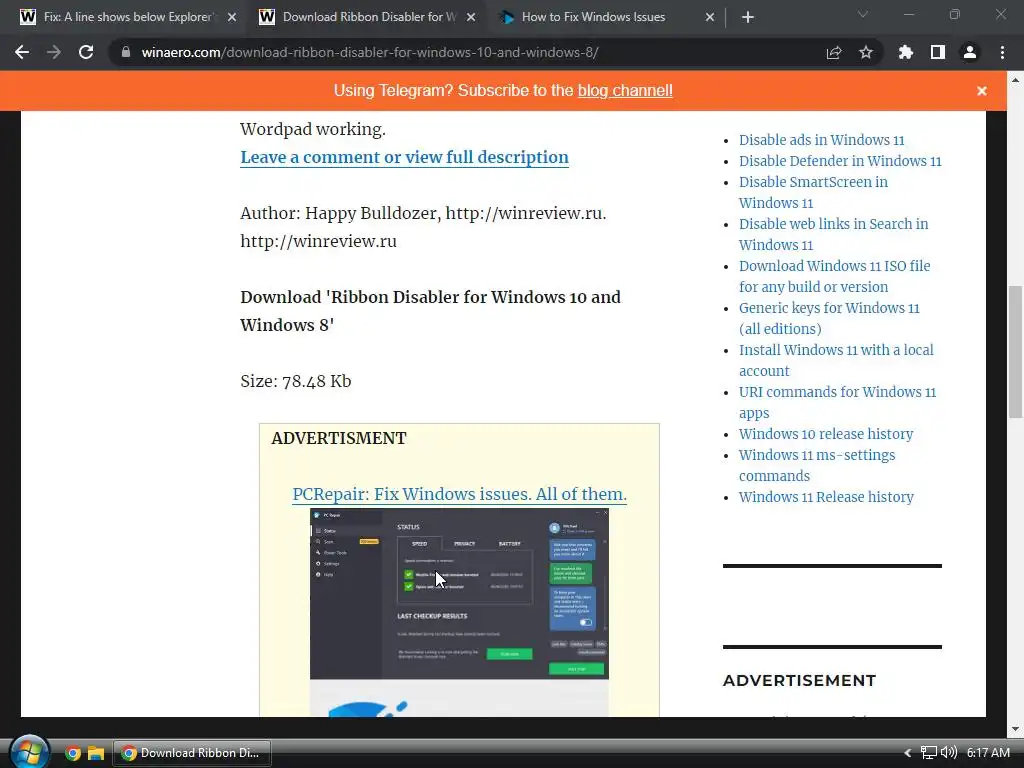The height and width of the screenshot is (768, 1024).
Task: Close the How to Fix Windows Issues tab
Action: 710,18
